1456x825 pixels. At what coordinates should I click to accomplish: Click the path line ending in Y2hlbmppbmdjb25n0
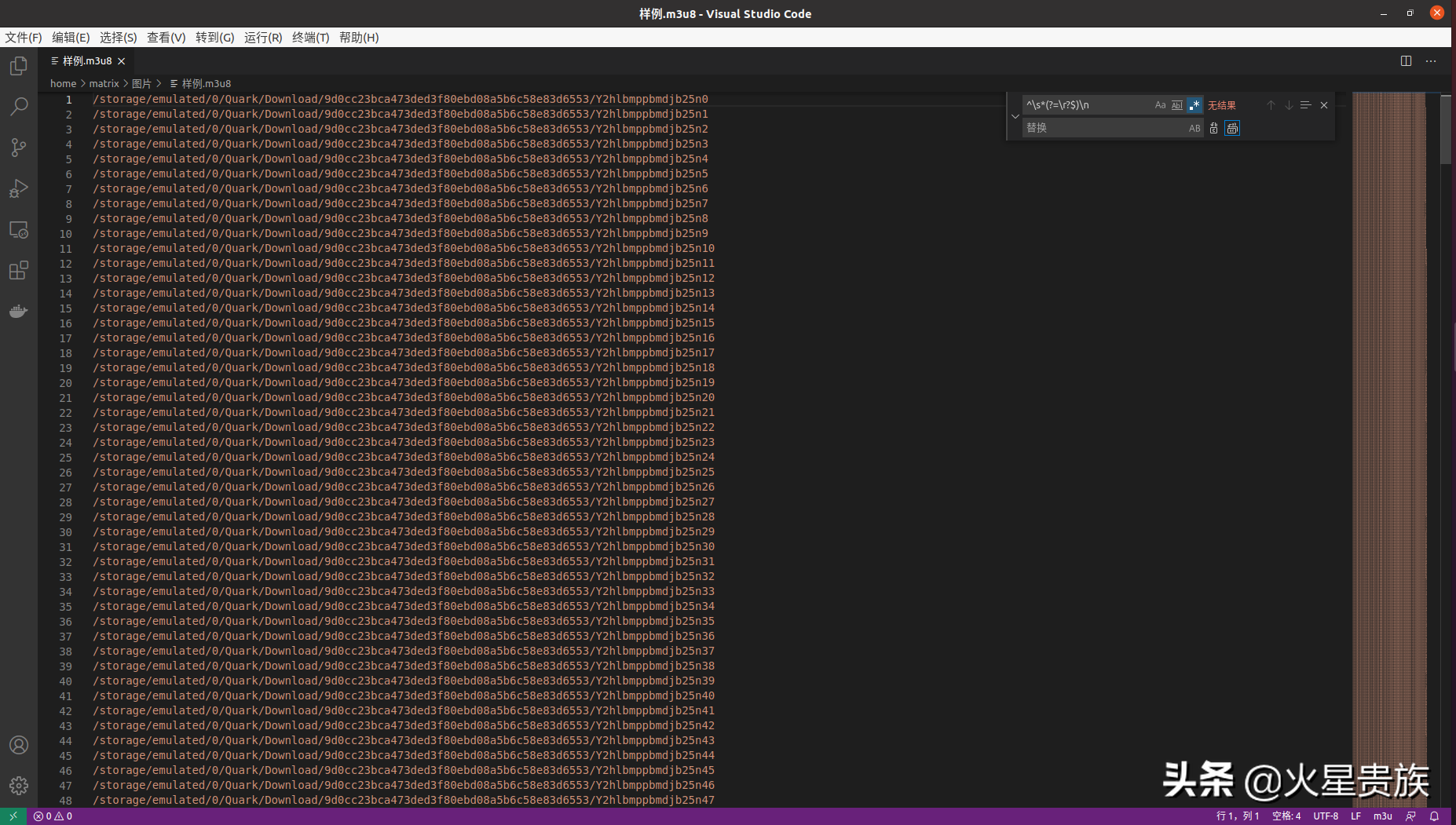coord(401,100)
